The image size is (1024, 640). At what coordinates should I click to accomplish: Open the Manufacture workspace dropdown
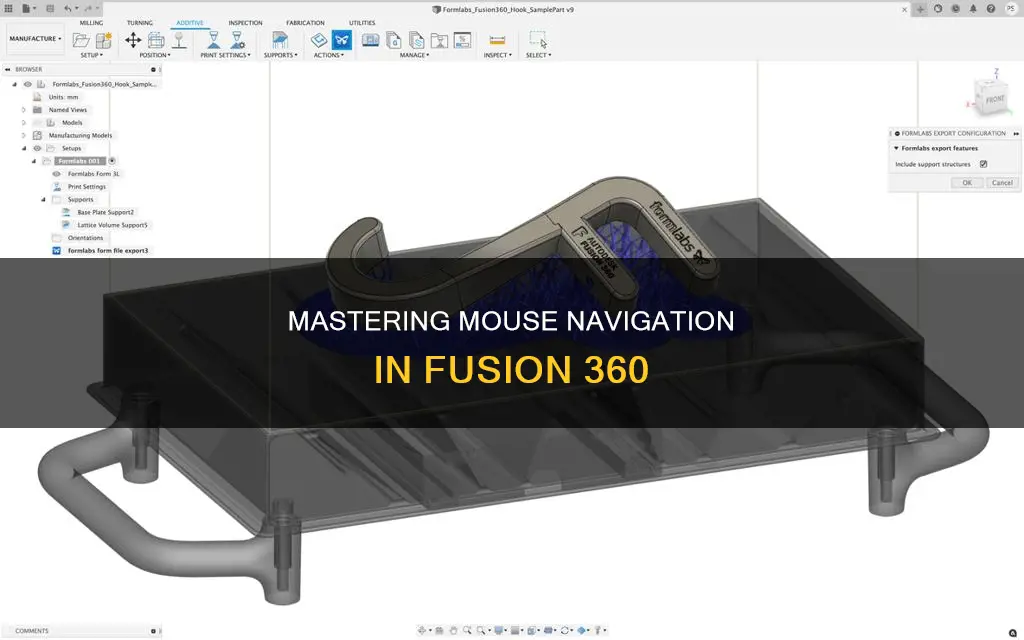35,39
